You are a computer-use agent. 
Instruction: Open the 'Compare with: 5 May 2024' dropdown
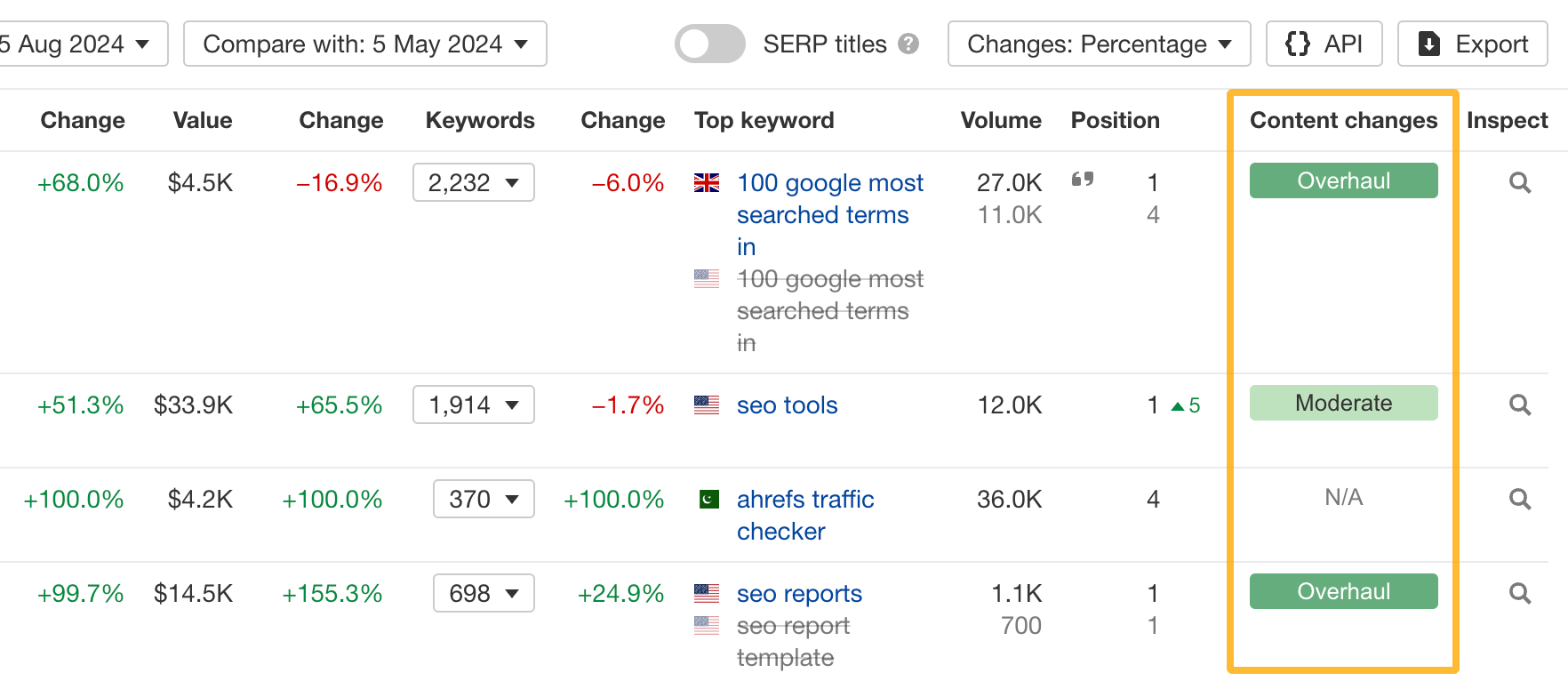tap(364, 44)
